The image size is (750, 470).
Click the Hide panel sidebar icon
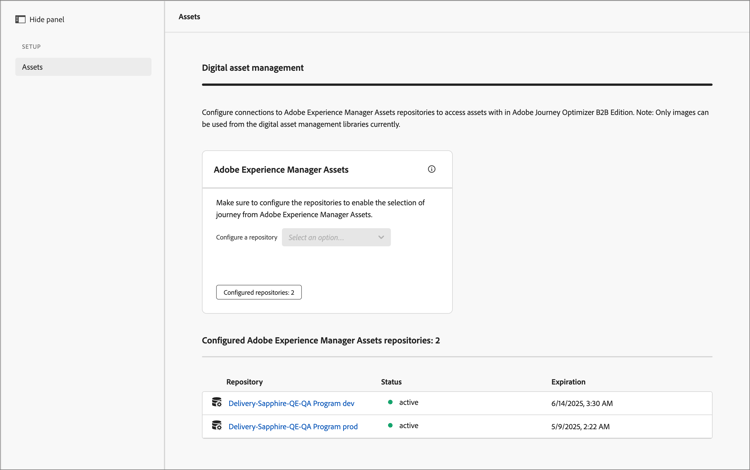[x=20, y=19]
